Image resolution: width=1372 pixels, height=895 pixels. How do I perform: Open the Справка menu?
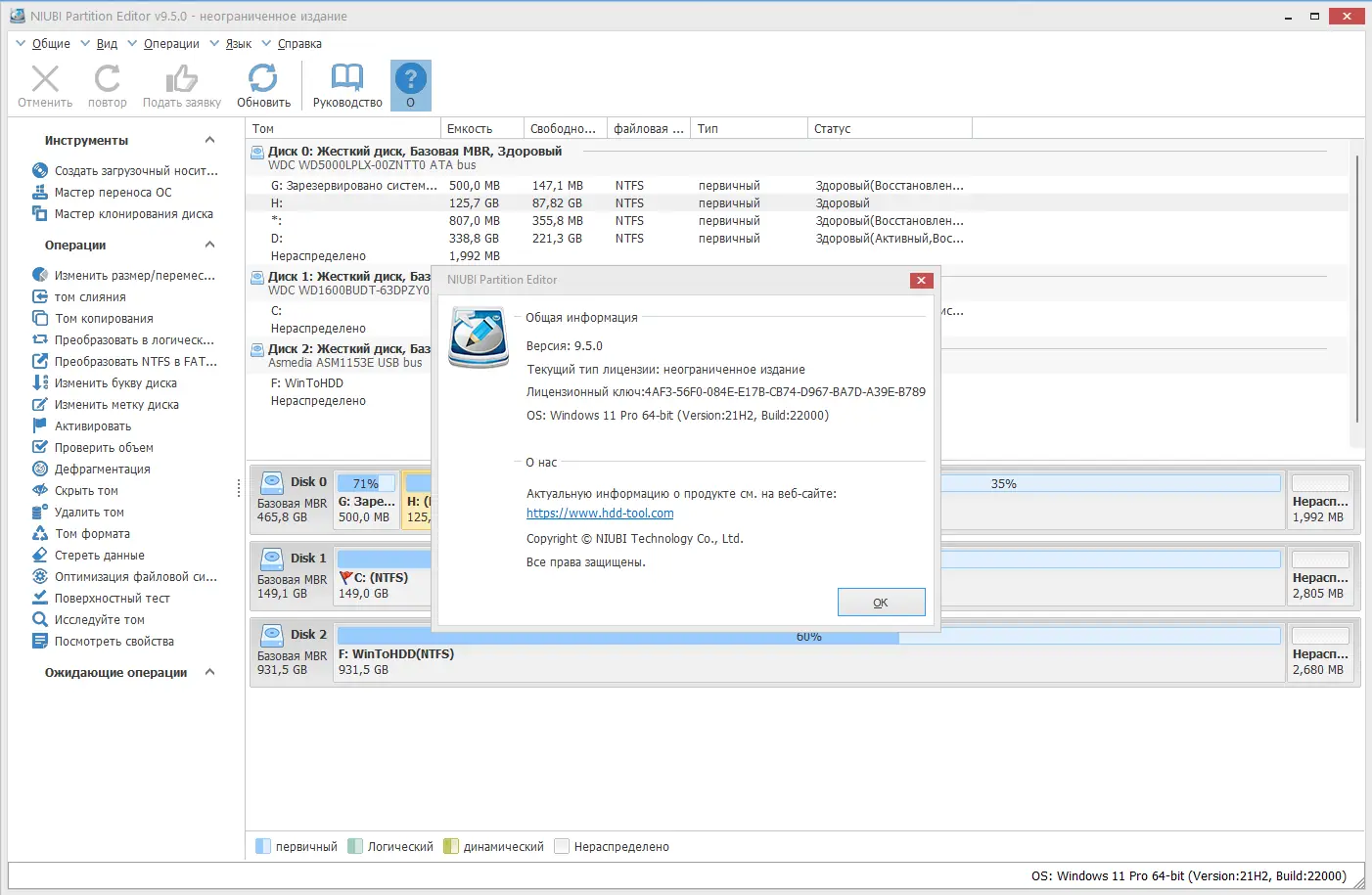pyautogui.click(x=297, y=43)
